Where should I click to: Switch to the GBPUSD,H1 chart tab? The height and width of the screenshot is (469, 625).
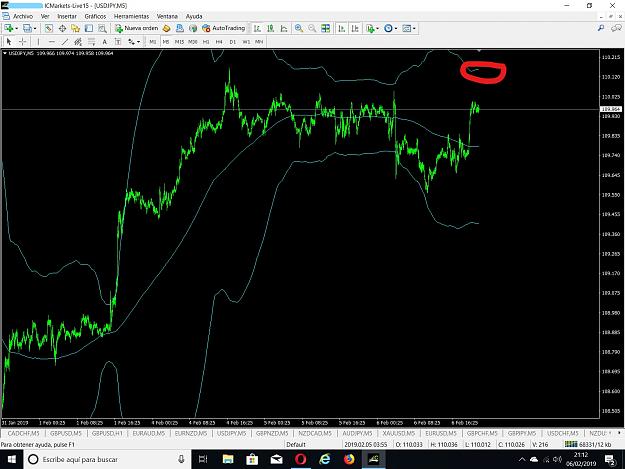pos(107,433)
